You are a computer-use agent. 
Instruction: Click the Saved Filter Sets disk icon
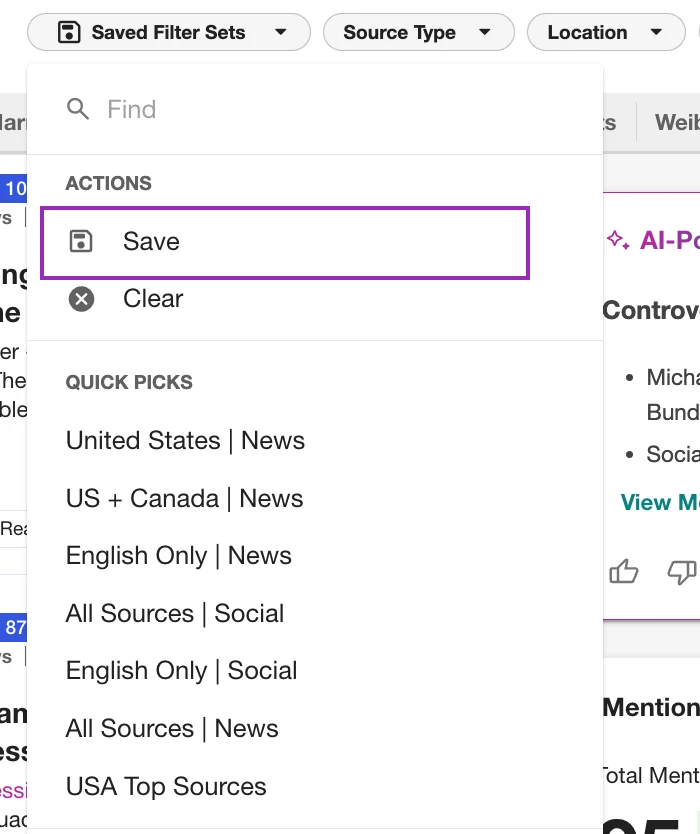tap(68, 32)
